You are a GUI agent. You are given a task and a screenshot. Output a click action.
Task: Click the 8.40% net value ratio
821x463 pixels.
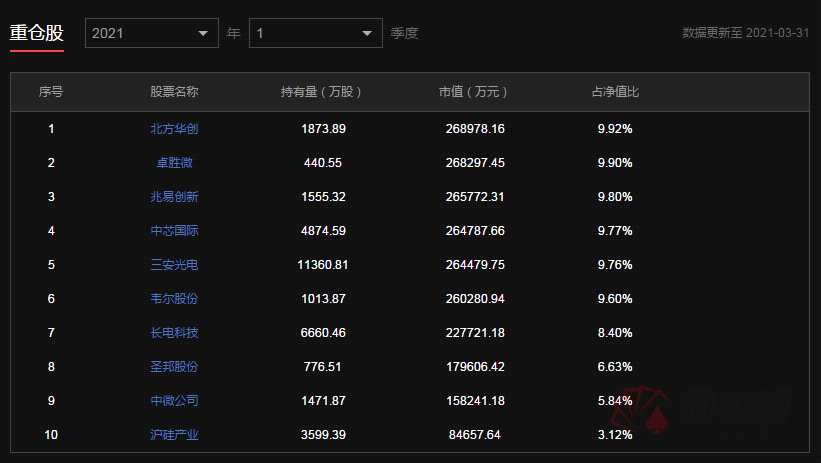[x=615, y=333]
